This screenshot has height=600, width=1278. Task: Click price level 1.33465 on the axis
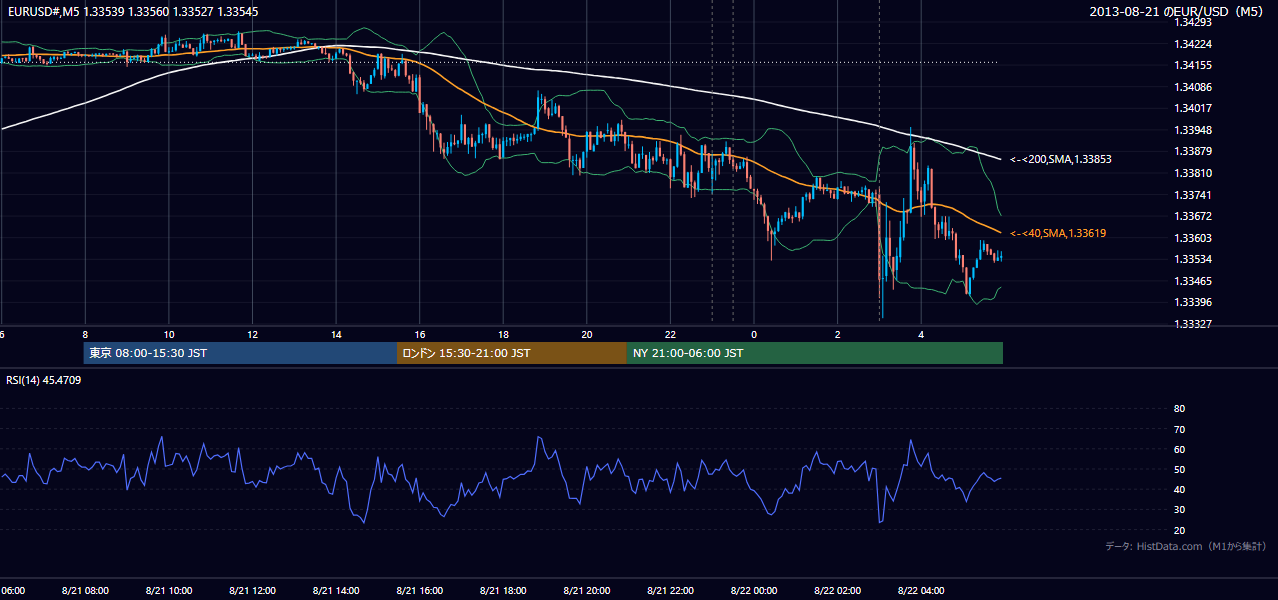point(1194,281)
